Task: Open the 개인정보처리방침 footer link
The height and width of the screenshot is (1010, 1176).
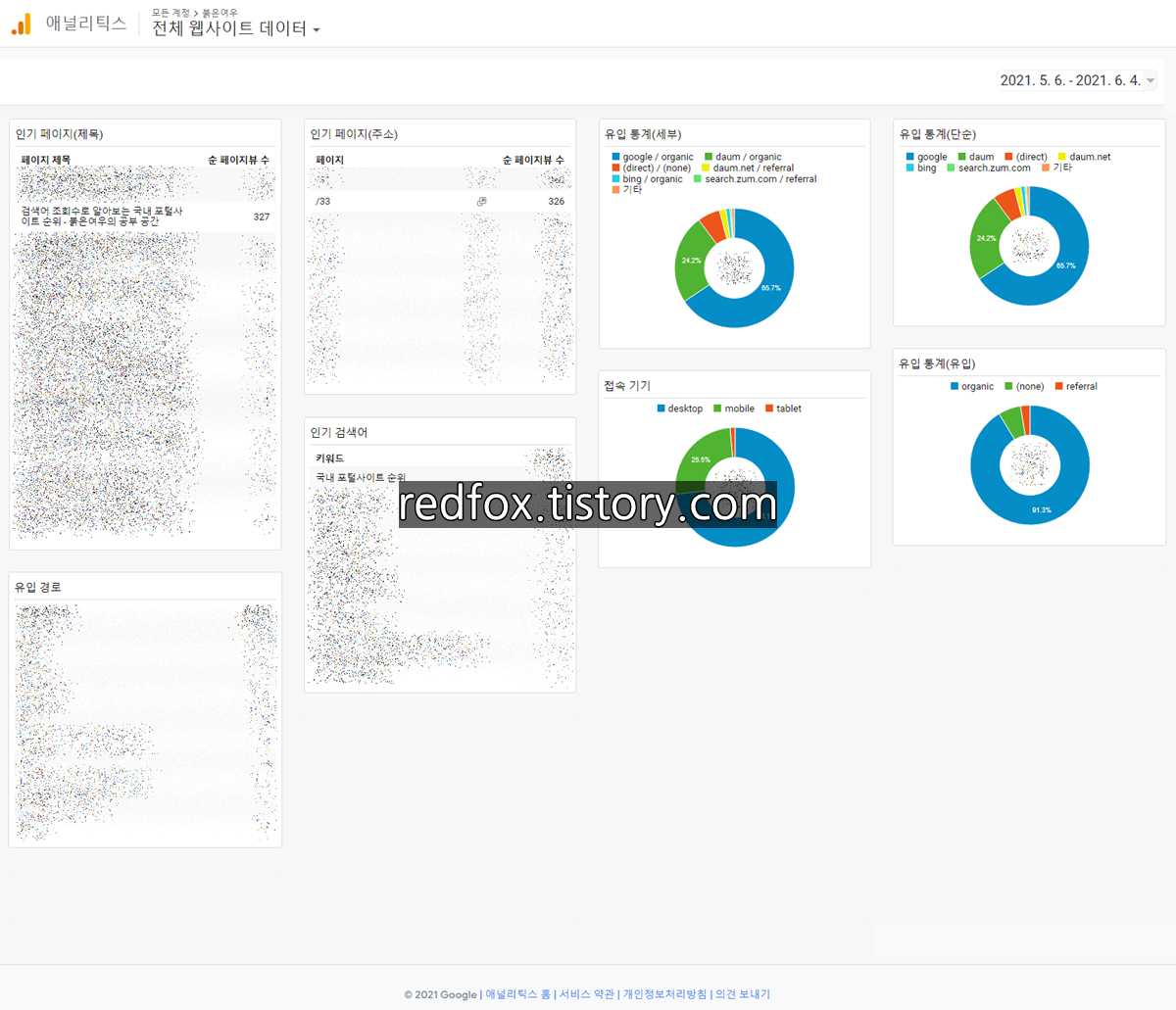Action: click(664, 993)
